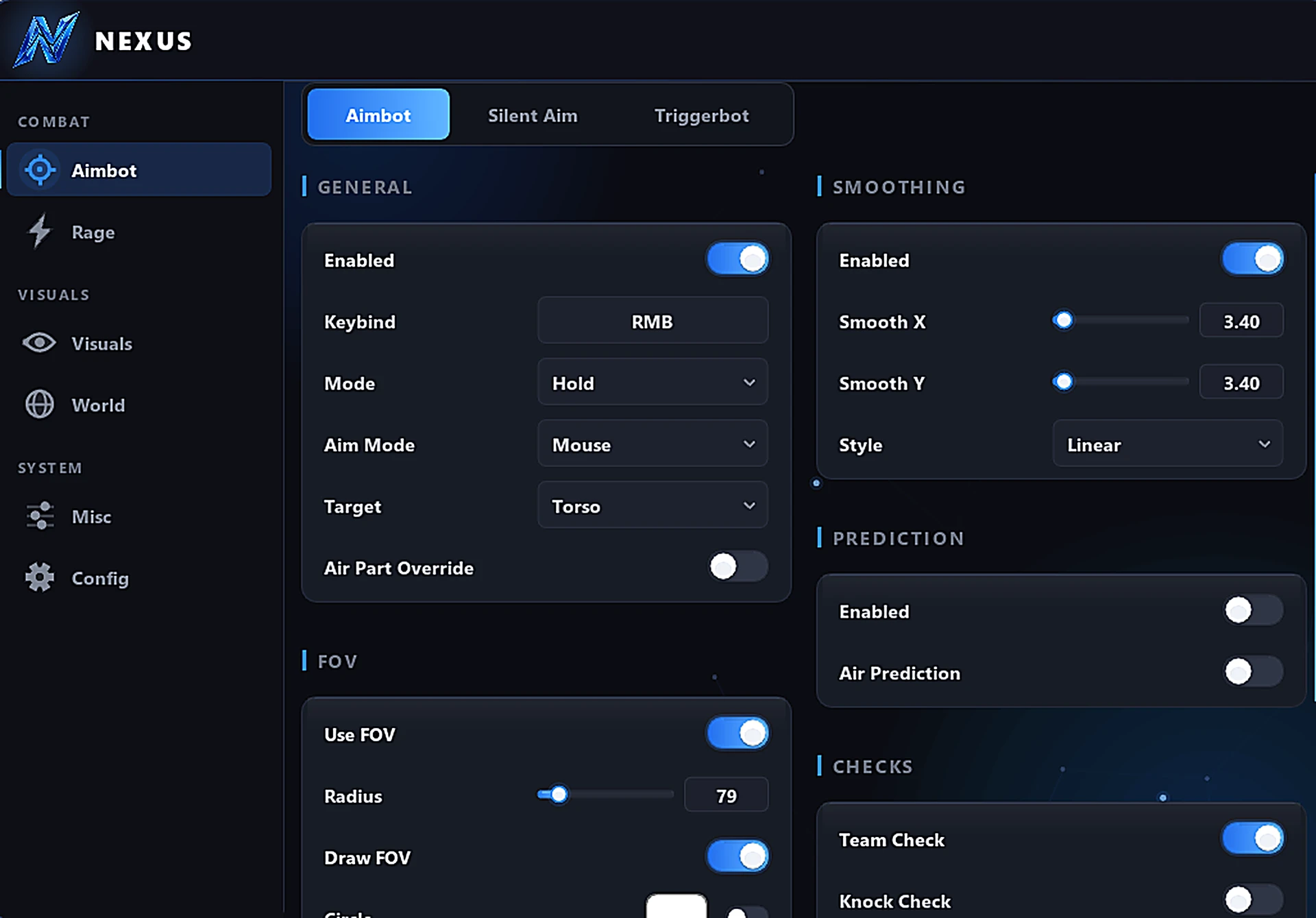The height and width of the screenshot is (918, 1316).
Task: Click the Radius value field 79
Action: (x=726, y=795)
